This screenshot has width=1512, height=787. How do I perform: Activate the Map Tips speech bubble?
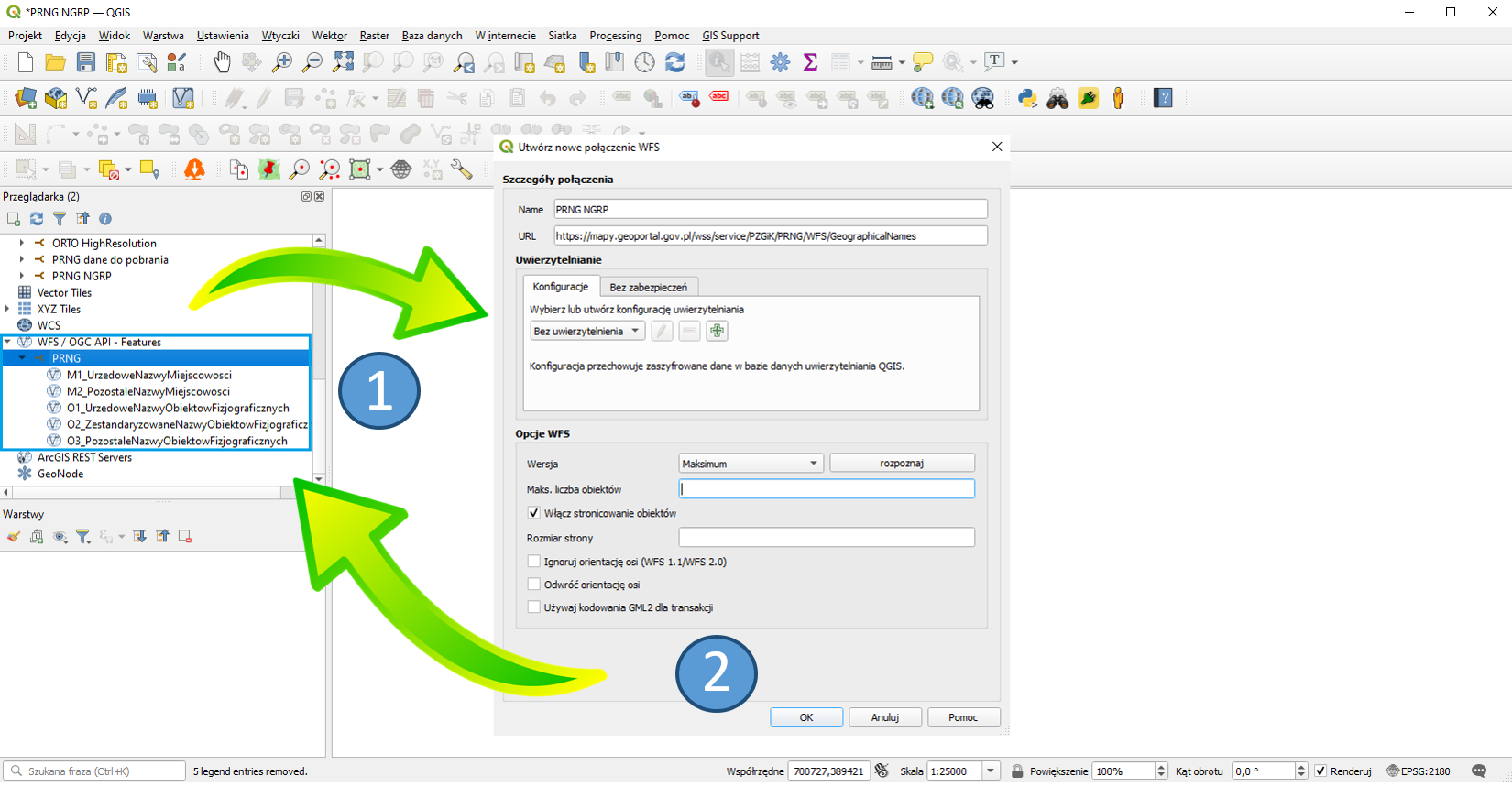click(x=923, y=62)
